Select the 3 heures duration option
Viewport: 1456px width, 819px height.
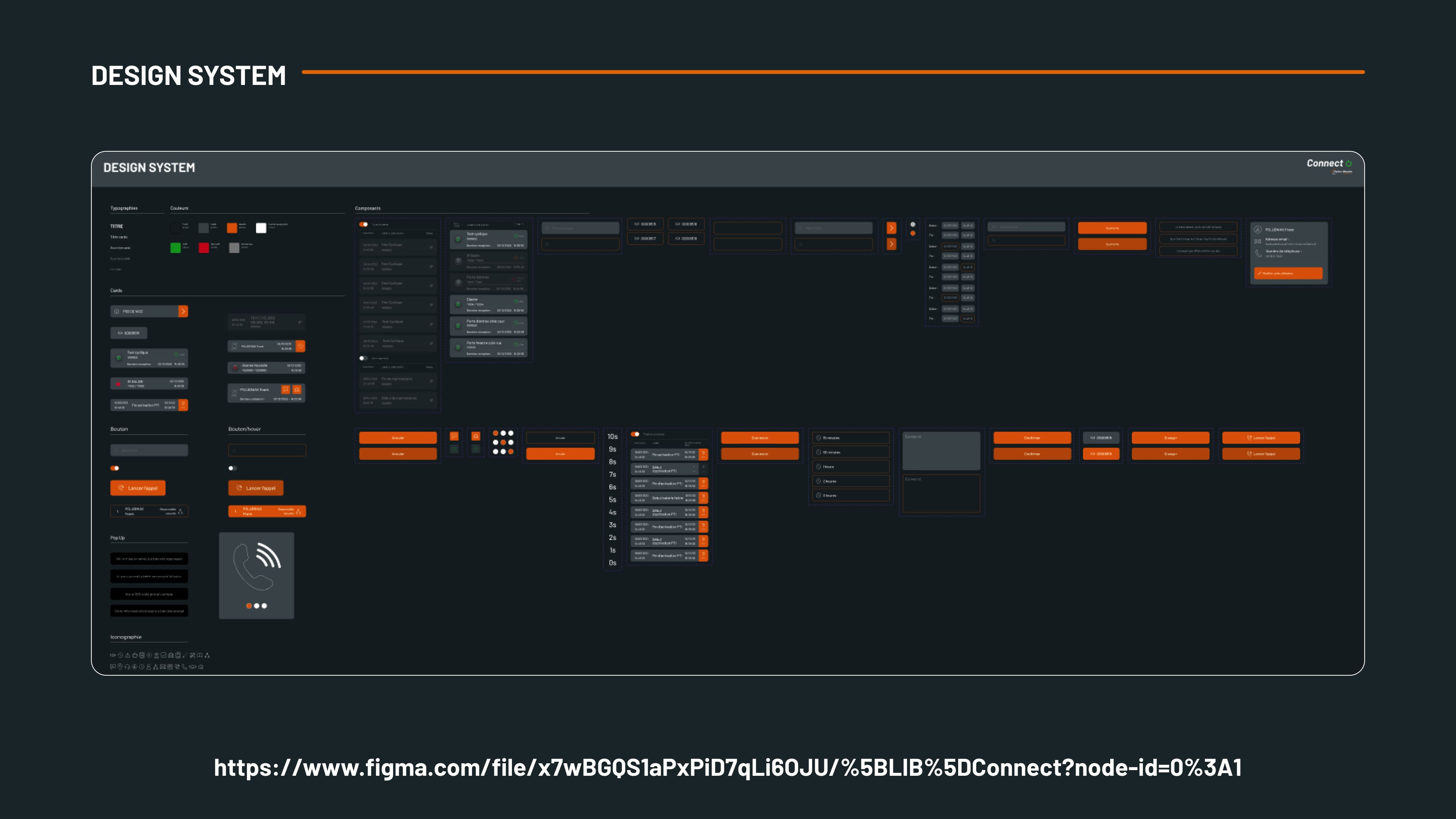tap(850, 496)
